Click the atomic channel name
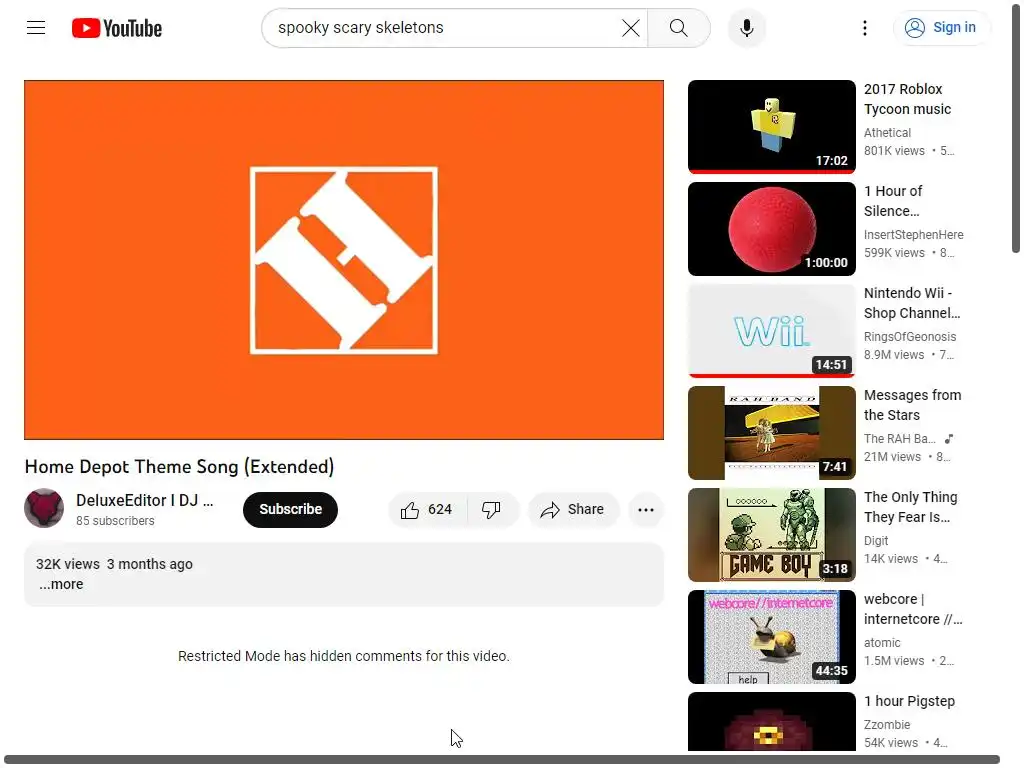This screenshot has height=768, width=1024. coord(882,643)
